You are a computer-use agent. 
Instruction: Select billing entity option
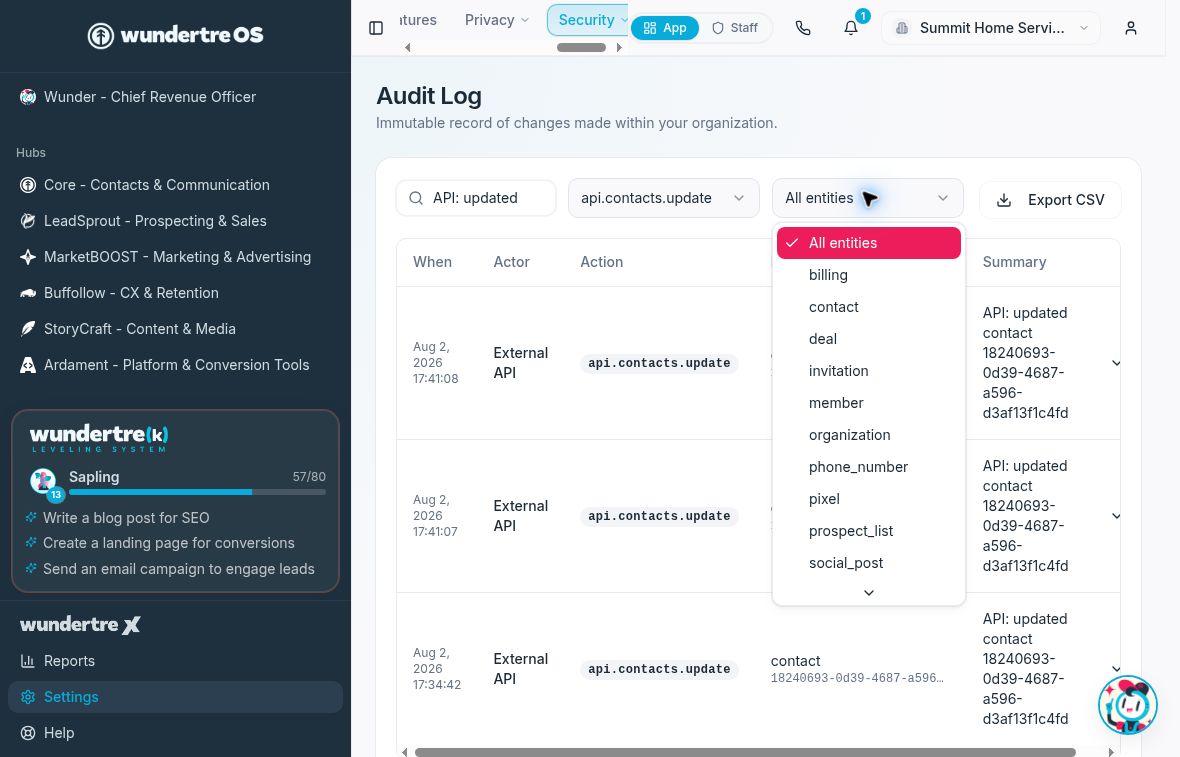(x=868, y=275)
